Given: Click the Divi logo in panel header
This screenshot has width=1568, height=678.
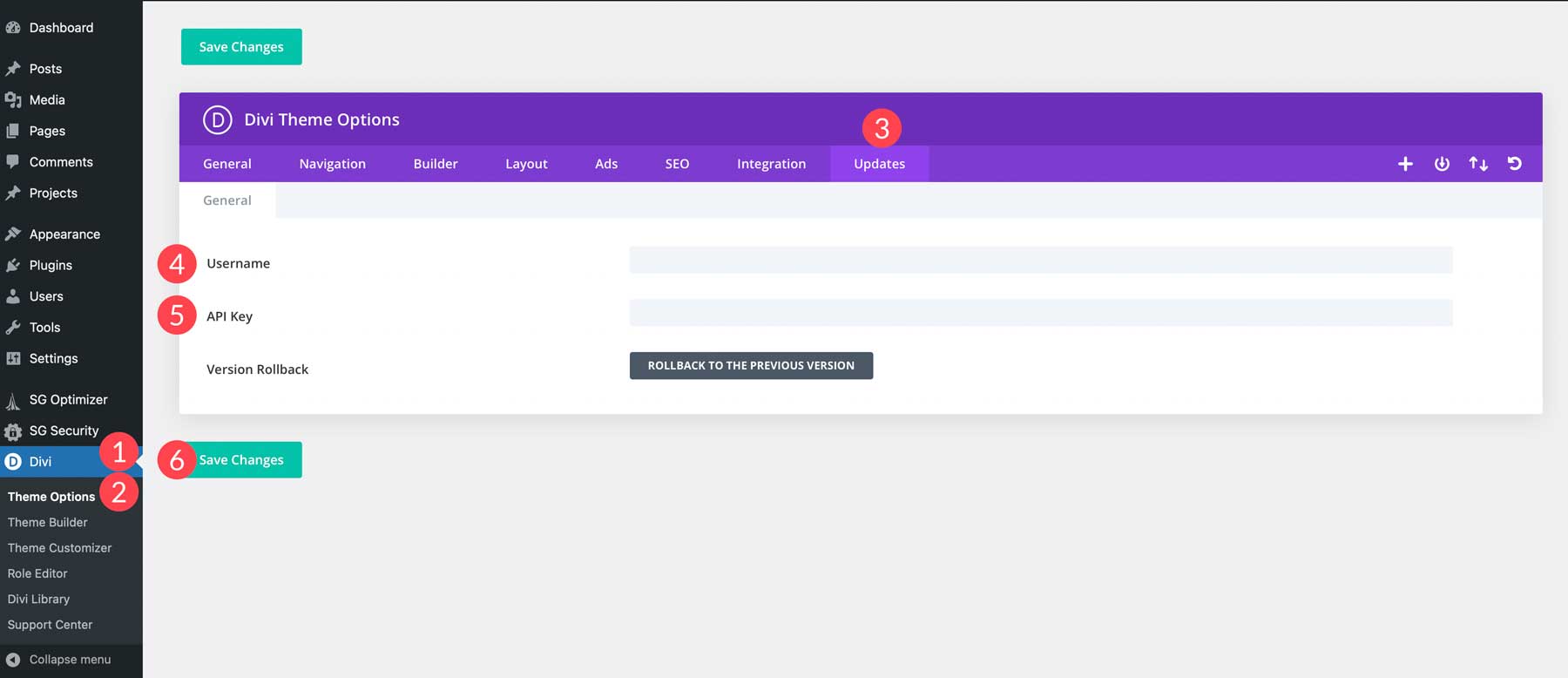Looking at the screenshot, I should [218, 119].
